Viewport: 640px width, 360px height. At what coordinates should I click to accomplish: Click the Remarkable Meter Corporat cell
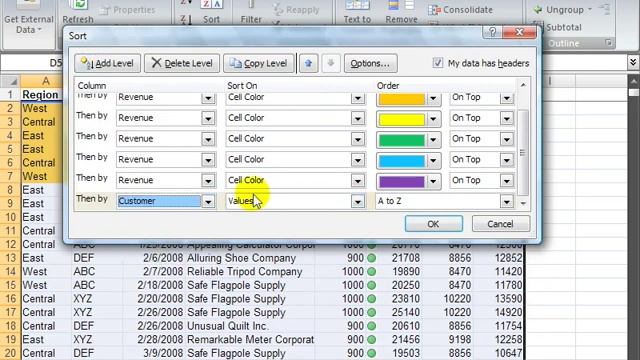tap(250, 340)
